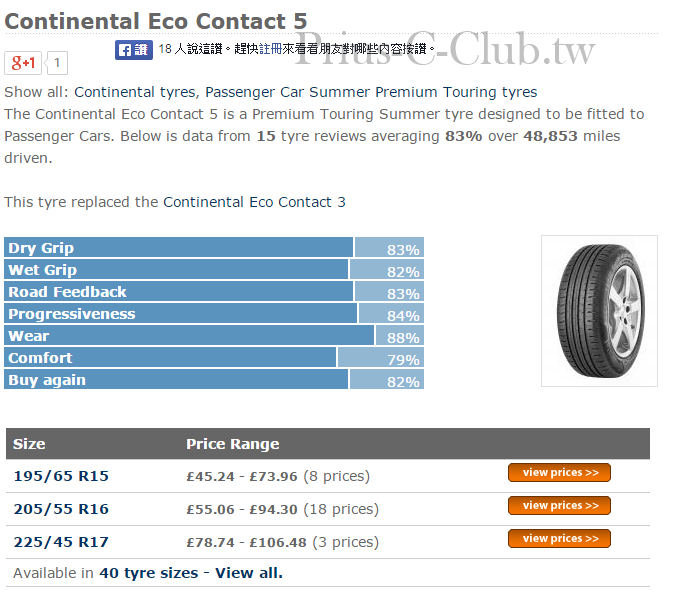Open the 225/45 R17 size link

click(x=61, y=542)
